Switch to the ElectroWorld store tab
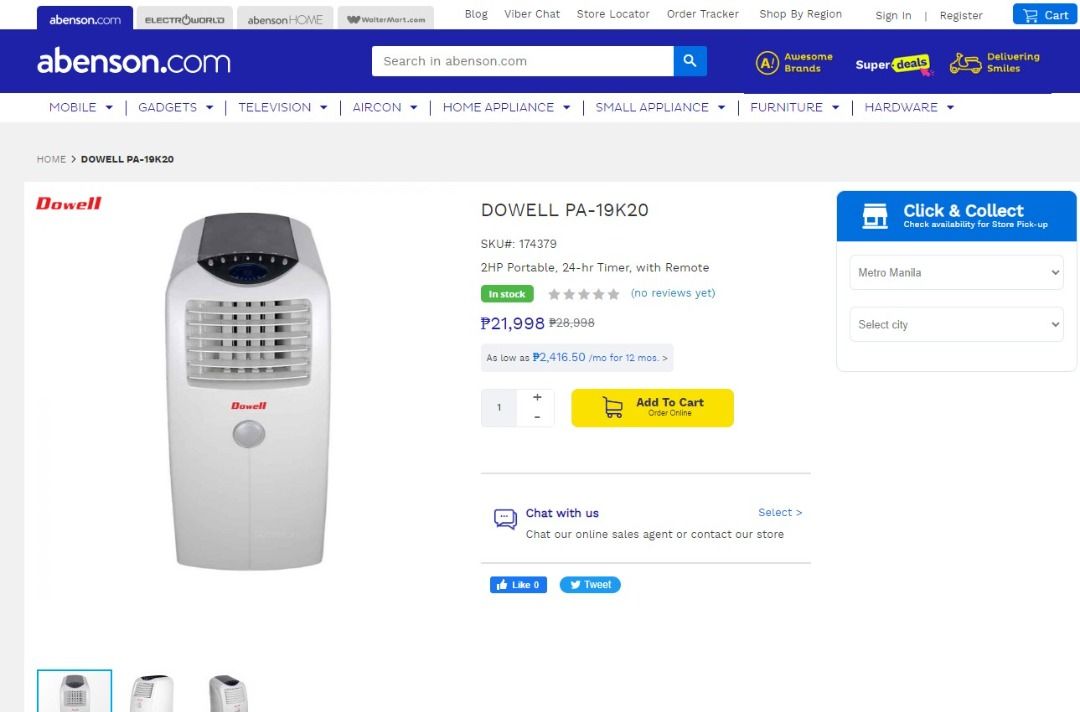This screenshot has height=712, width=1080. pos(183,17)
